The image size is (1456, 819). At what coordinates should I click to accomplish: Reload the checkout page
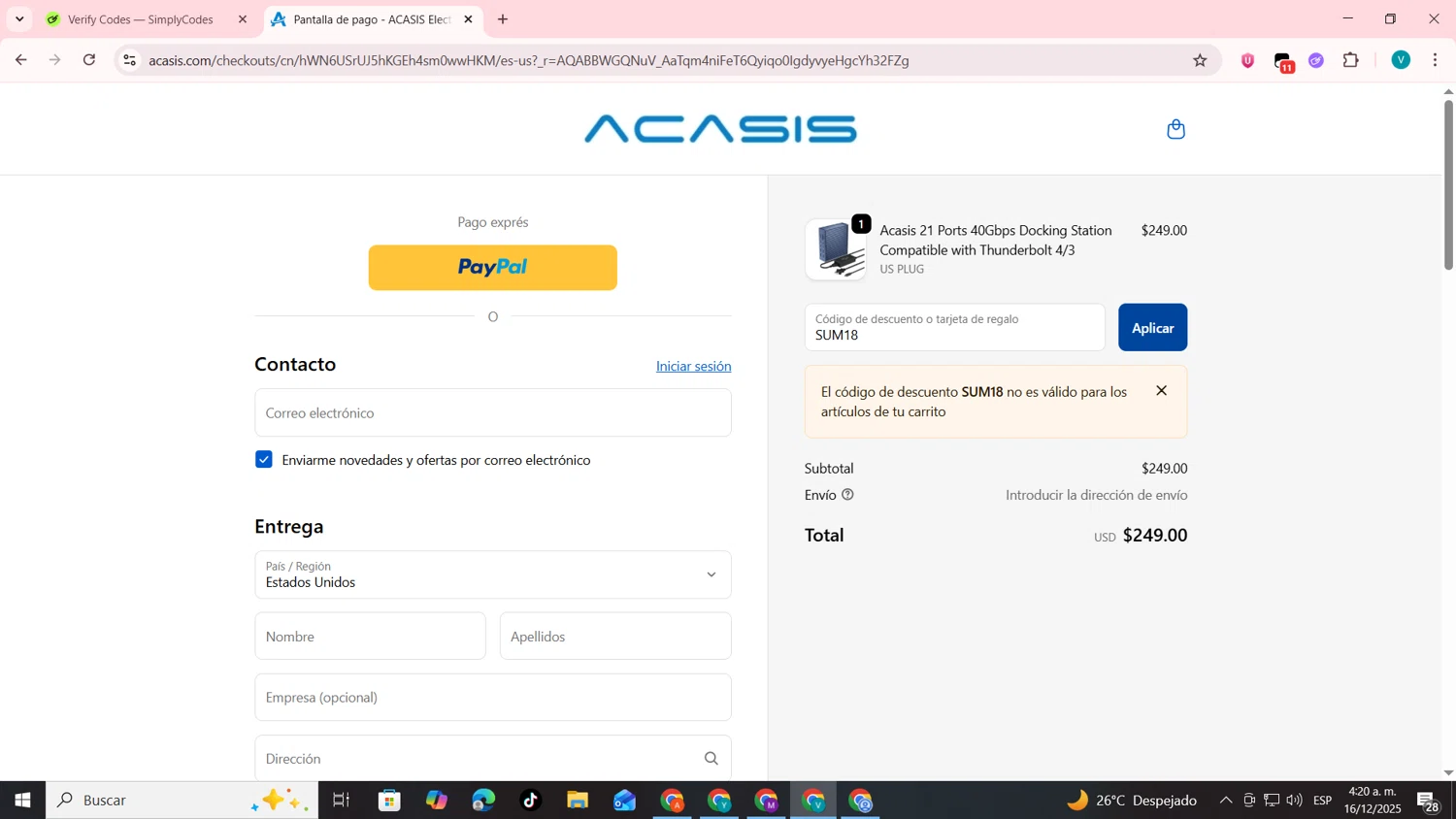click(x=89, y=60)
